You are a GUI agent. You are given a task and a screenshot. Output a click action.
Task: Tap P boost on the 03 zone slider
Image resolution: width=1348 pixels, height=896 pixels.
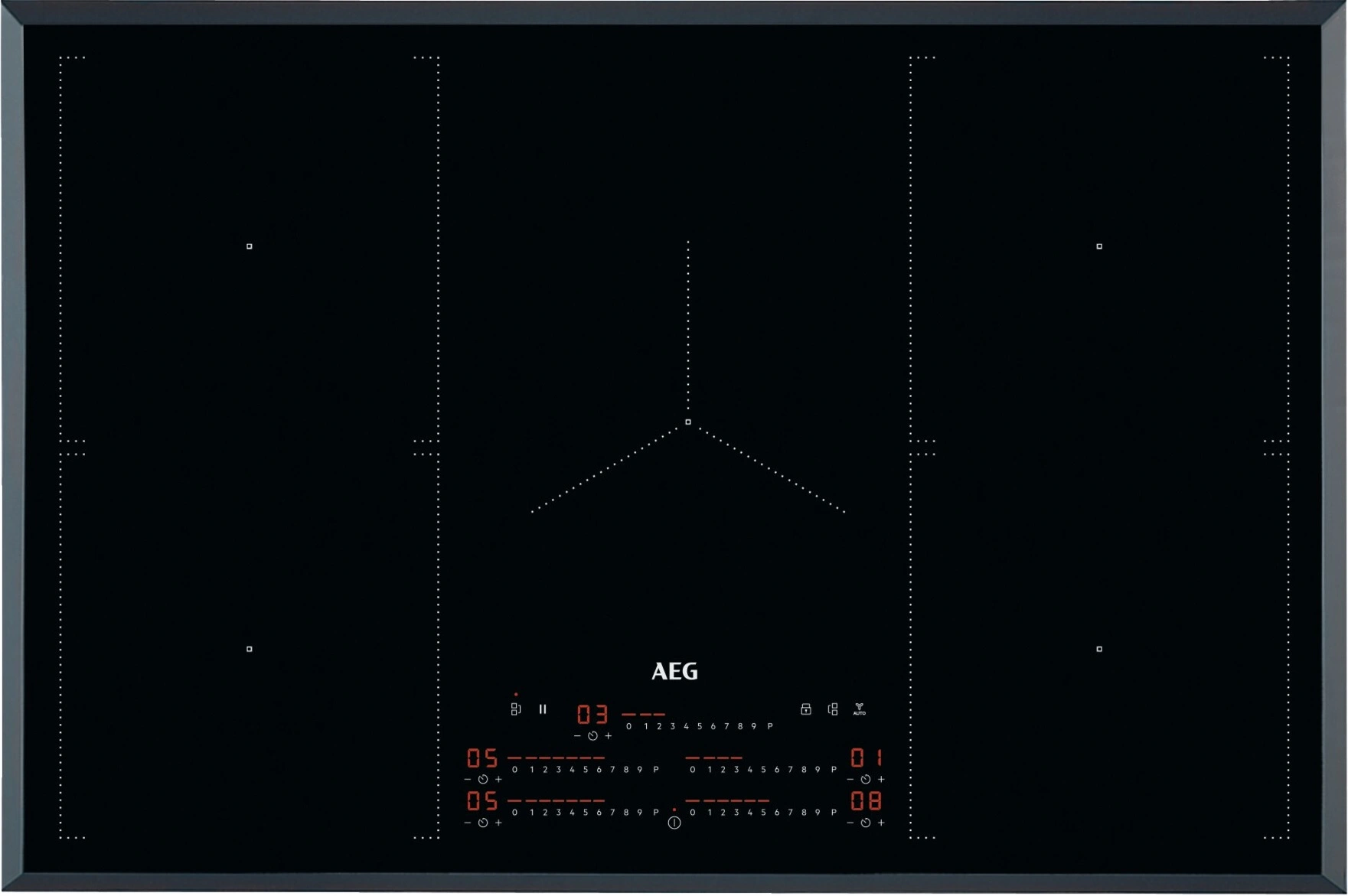click(x=770, y=727)
